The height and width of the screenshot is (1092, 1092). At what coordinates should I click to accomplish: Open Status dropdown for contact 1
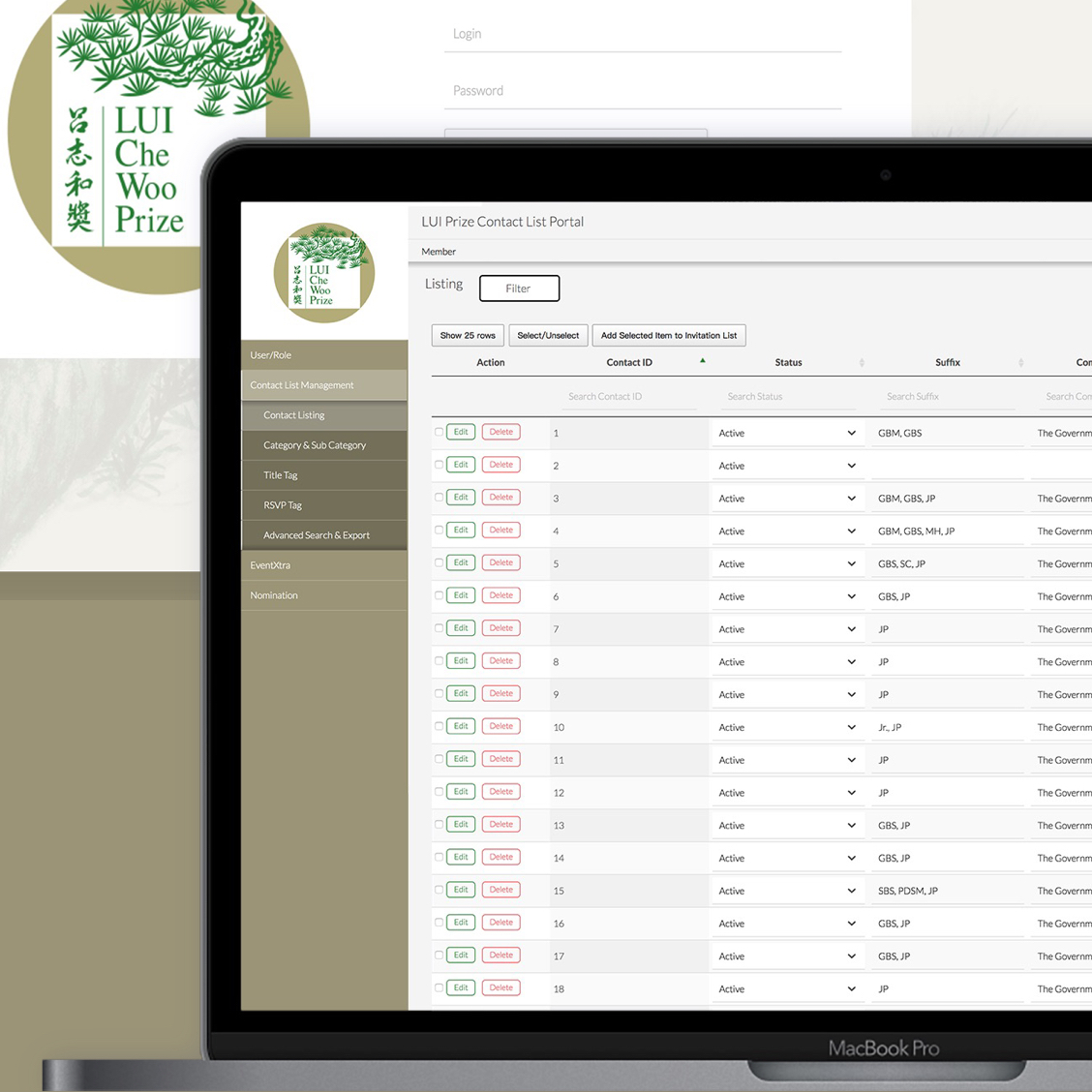pos(788,433)
